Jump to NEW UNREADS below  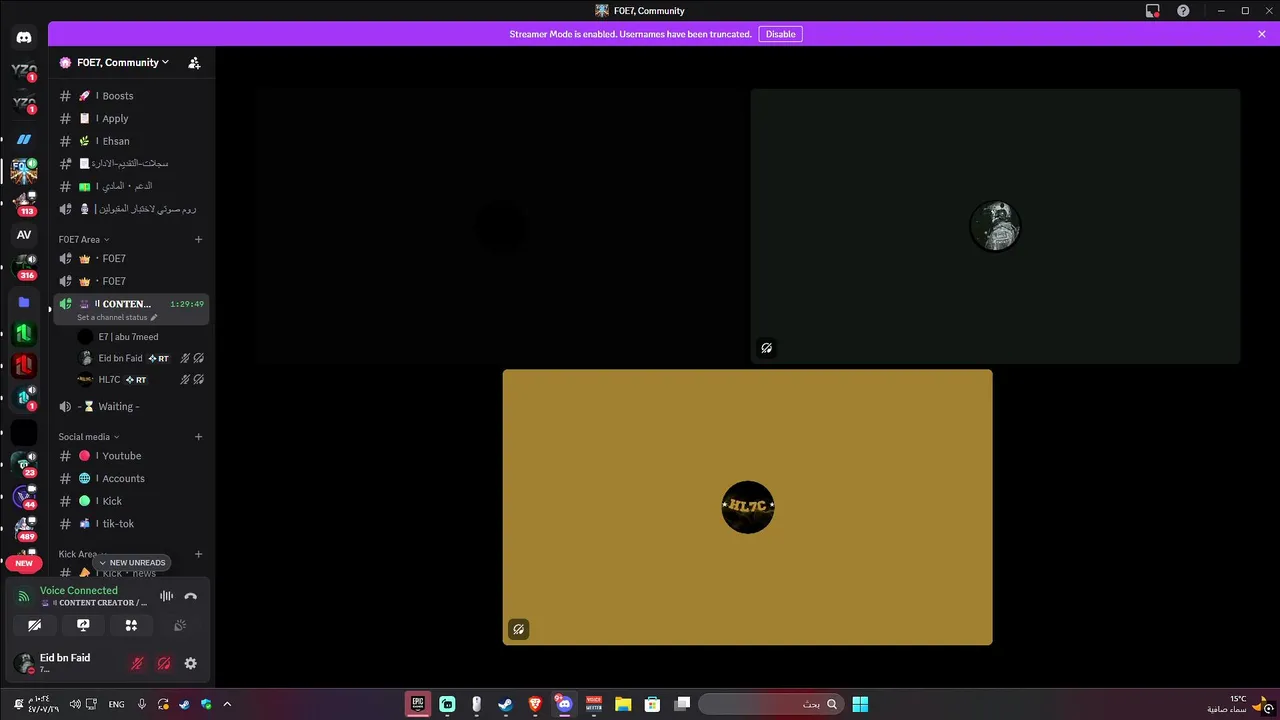pos(131,563)
